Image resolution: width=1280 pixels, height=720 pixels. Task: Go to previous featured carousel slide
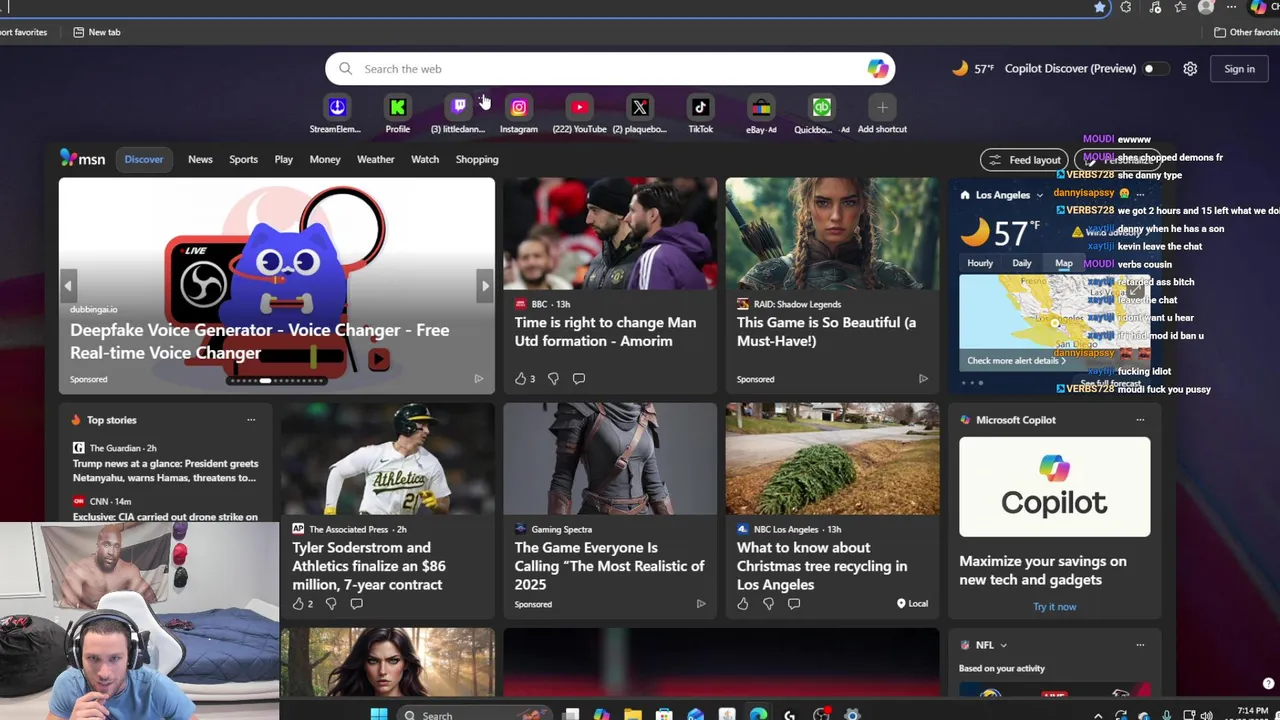click(68, 286)
